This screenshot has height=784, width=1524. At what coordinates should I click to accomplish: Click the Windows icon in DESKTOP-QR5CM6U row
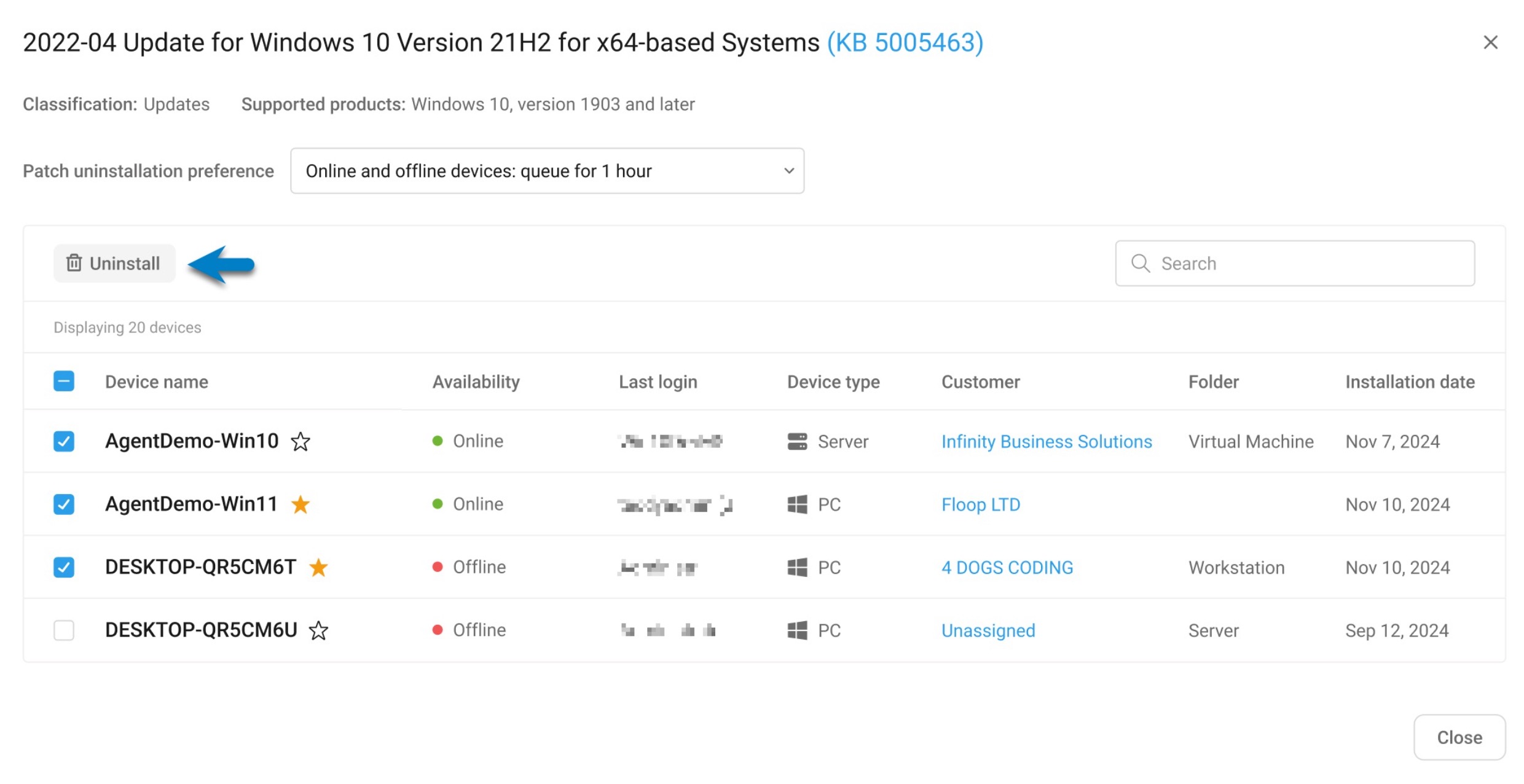click(797, 630)
